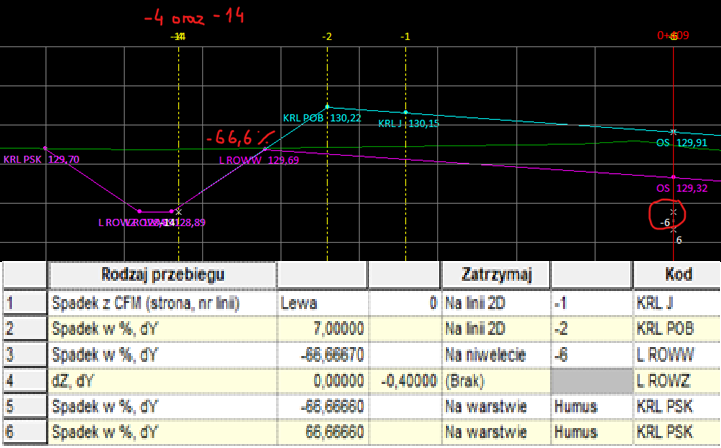Edit the -66,66670 slope value cell
The height and width of the screenshot is (448, 721).
322,354
